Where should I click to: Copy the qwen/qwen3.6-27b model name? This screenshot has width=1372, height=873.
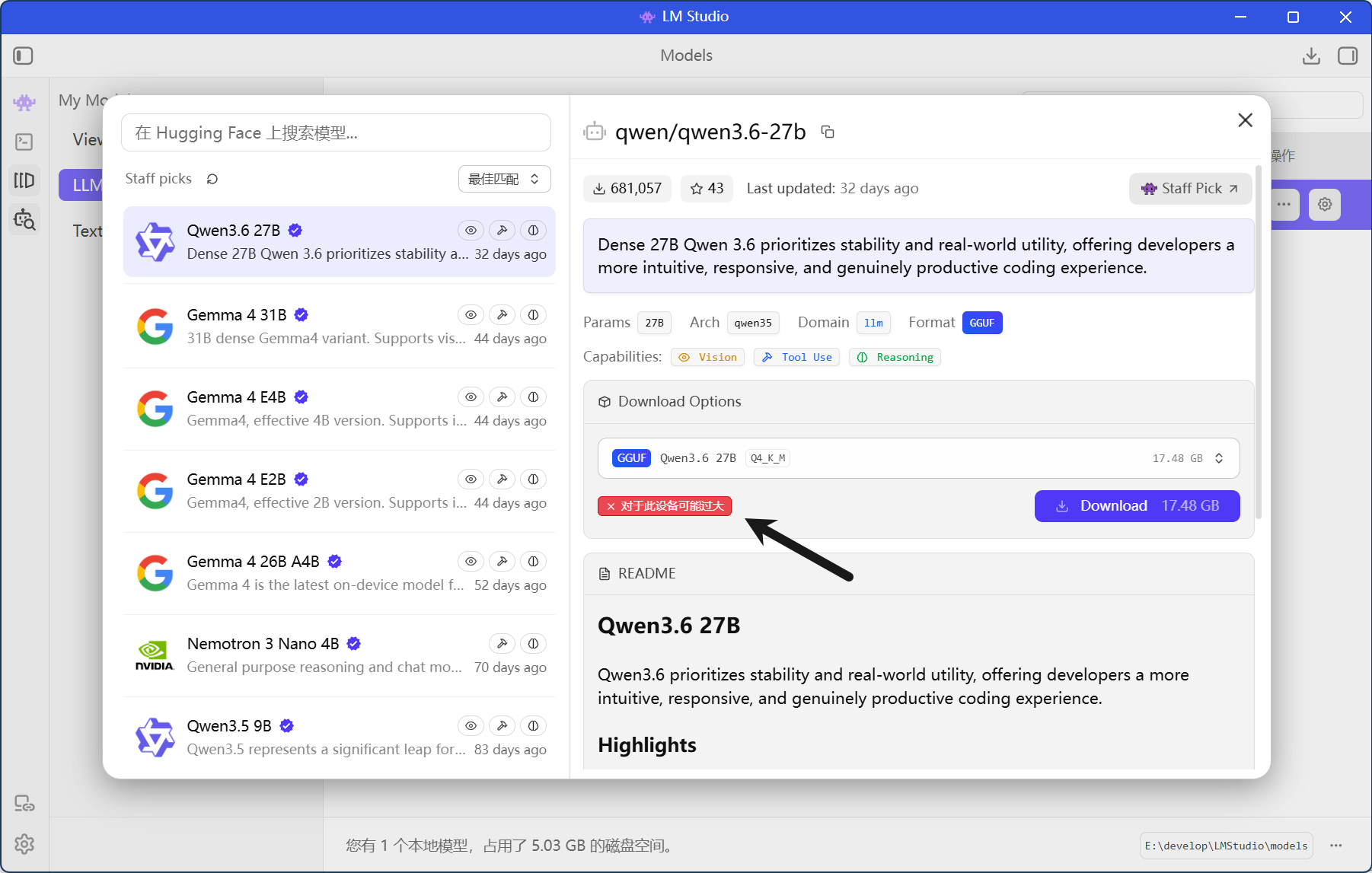point(828,132)
